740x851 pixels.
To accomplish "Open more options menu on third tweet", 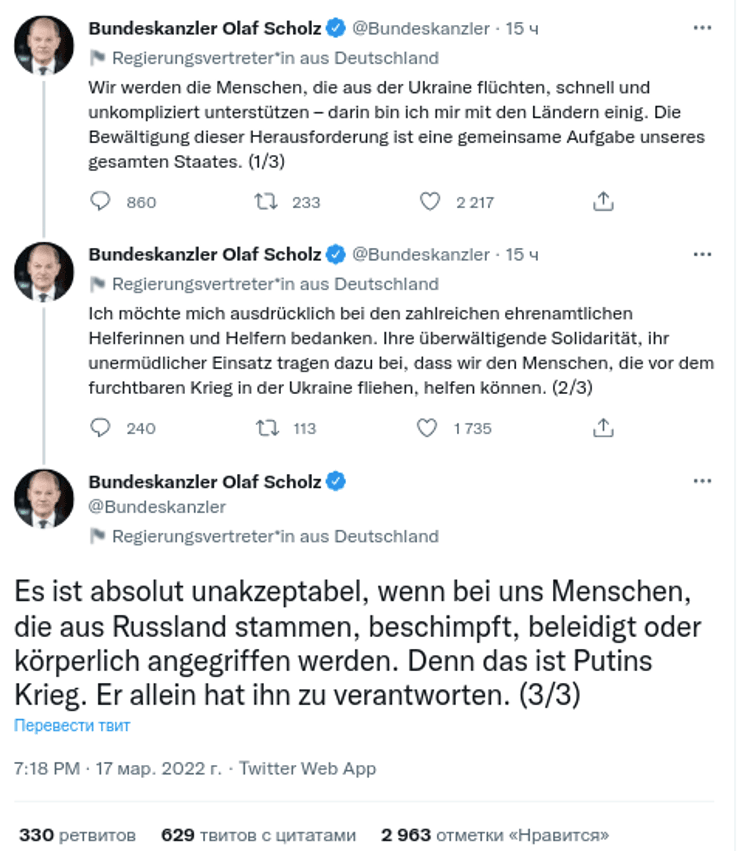I will click(x=702, y=481).
